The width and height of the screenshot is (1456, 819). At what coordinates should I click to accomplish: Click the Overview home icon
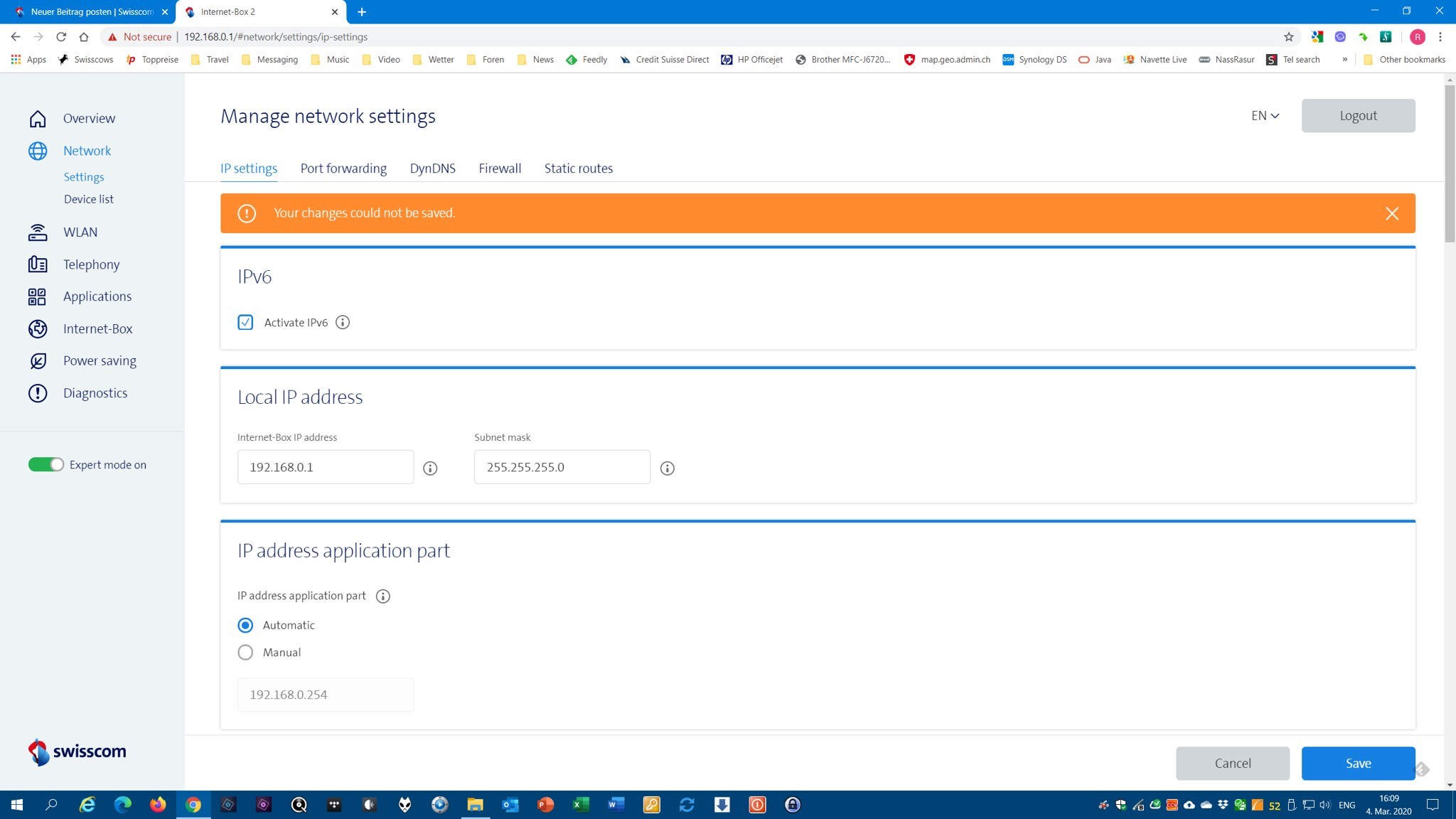[x=38, y=119]
